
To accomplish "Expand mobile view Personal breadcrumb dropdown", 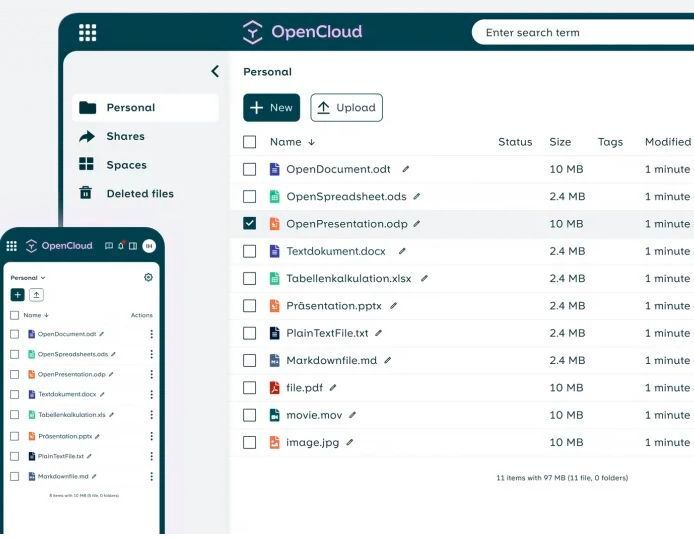I will click(28, 278).
